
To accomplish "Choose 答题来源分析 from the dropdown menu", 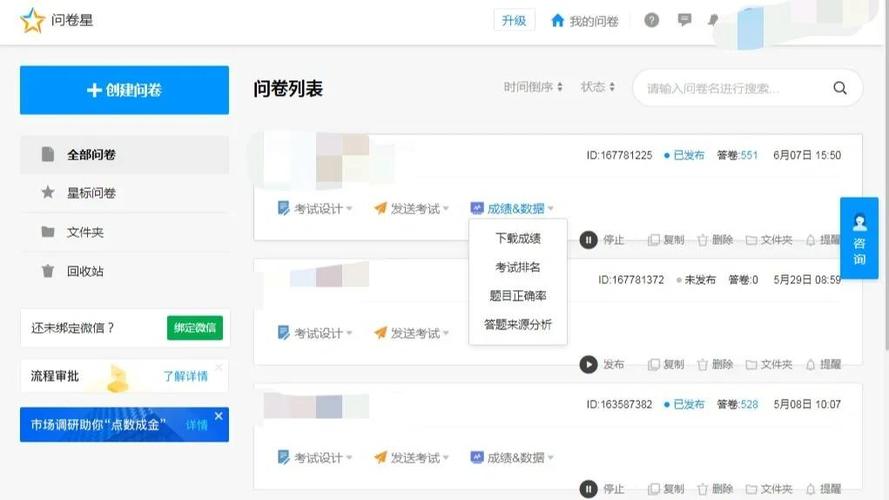I will 518,324.
